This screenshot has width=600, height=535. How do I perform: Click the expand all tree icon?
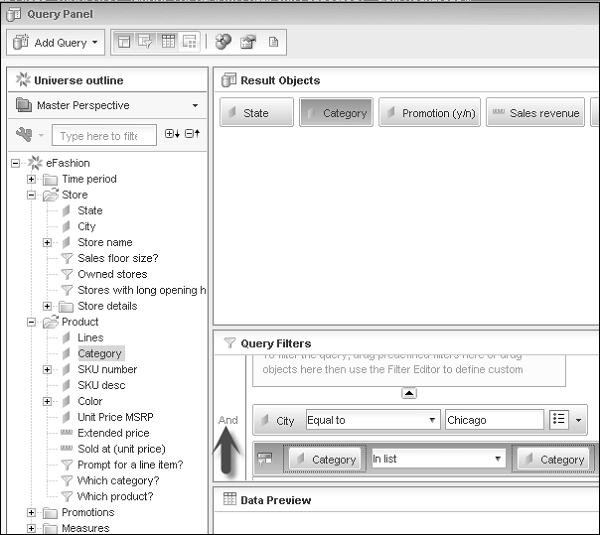click(x=172, y=134)
